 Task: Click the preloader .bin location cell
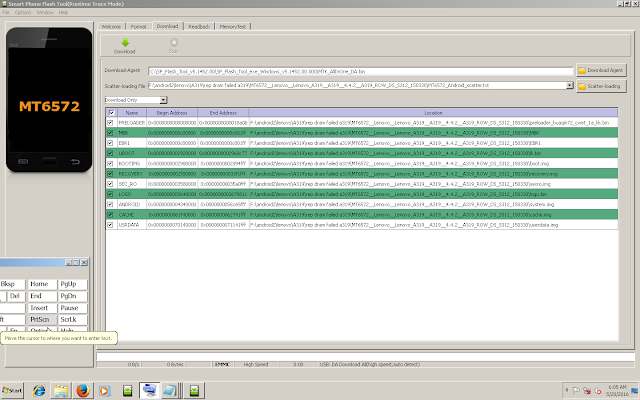[433, 122]
